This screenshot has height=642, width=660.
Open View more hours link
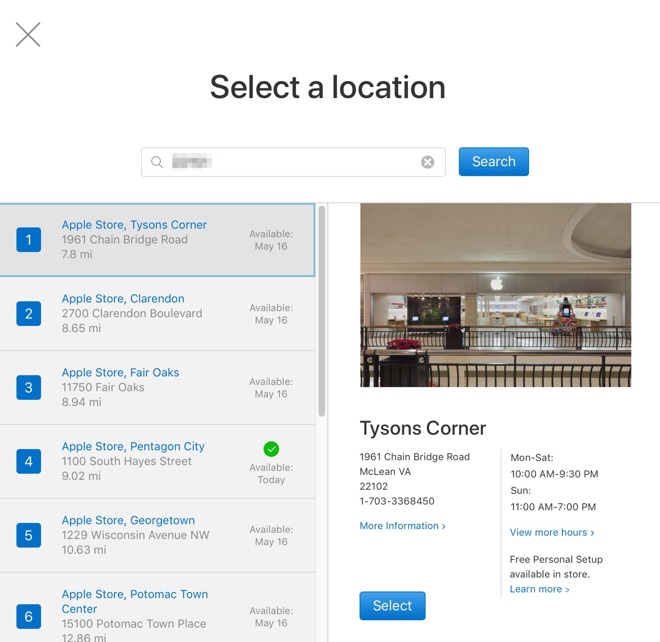click(x=552, y=532)
